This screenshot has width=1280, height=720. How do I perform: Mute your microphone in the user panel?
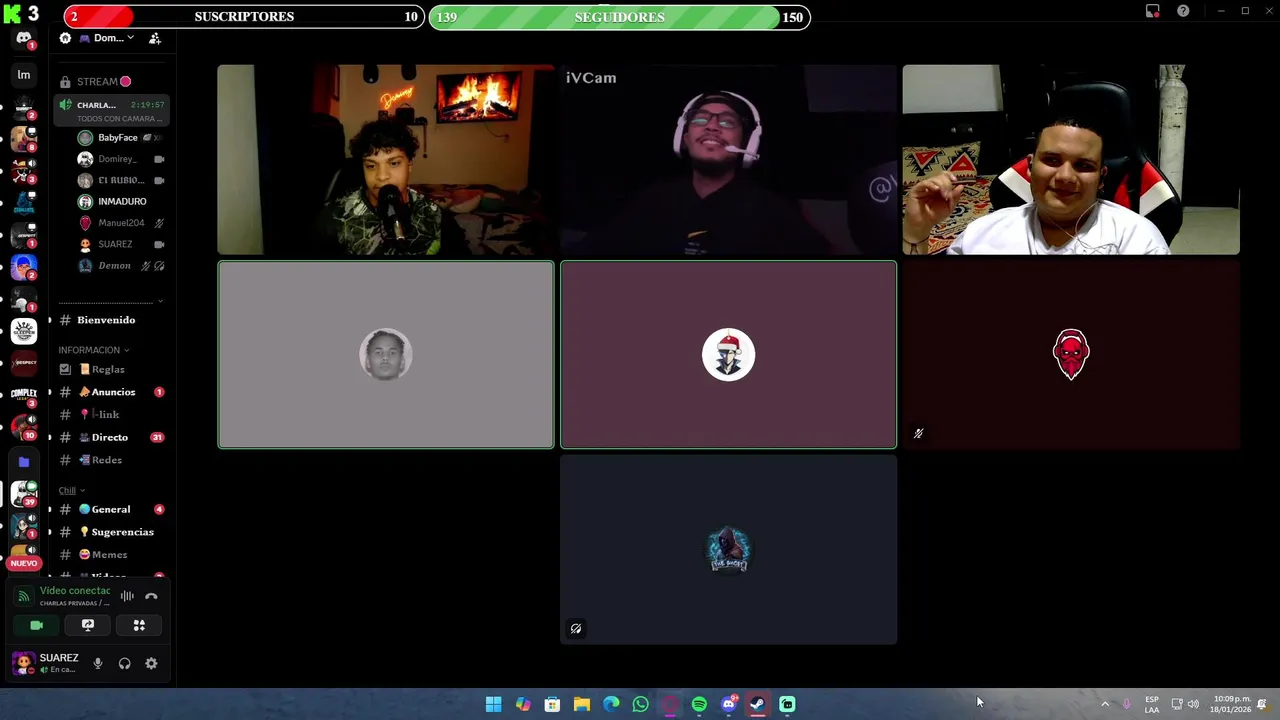[x=98, y=663]
